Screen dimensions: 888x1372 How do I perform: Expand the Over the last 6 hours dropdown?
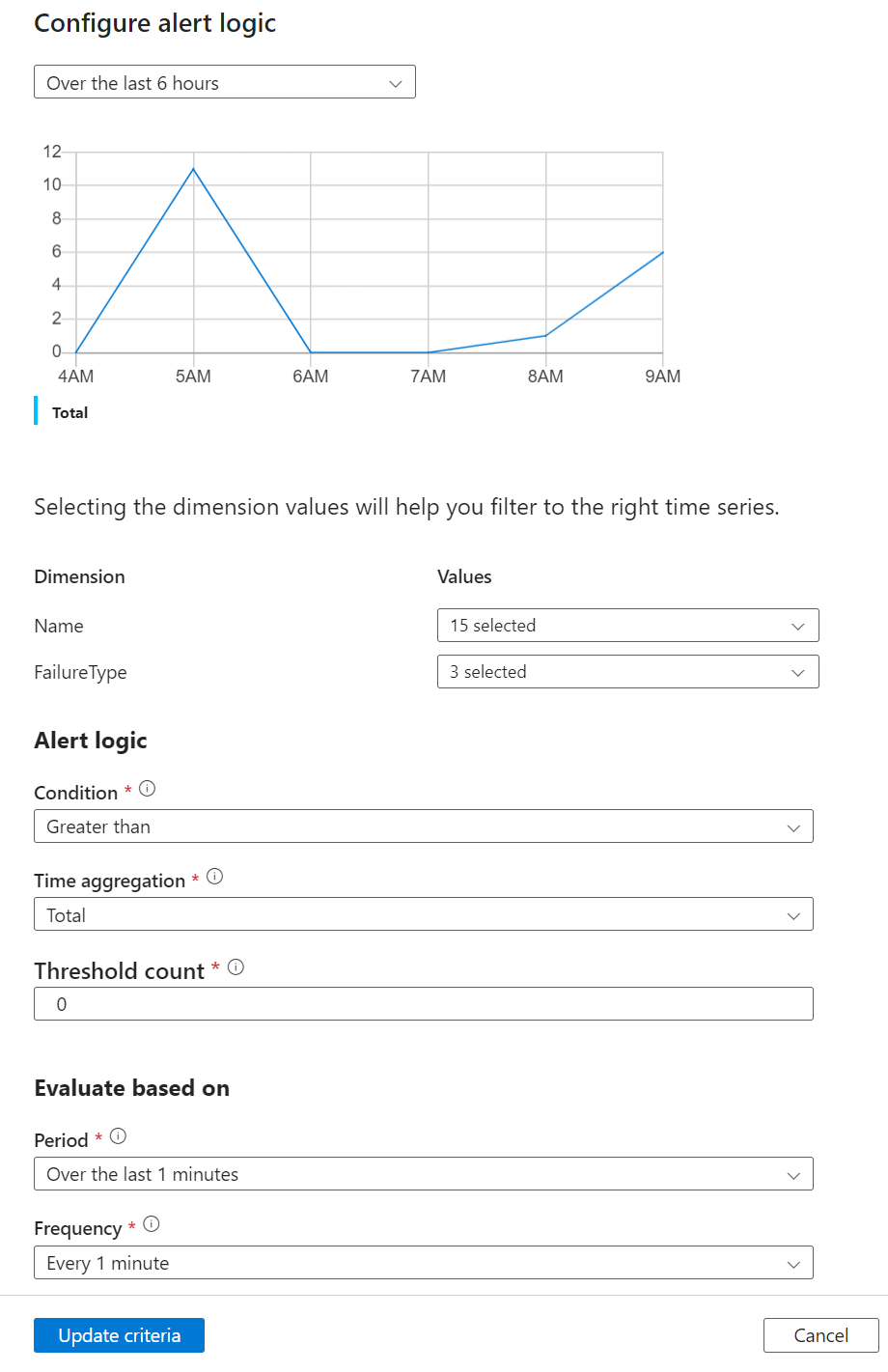tap(224, 83)
